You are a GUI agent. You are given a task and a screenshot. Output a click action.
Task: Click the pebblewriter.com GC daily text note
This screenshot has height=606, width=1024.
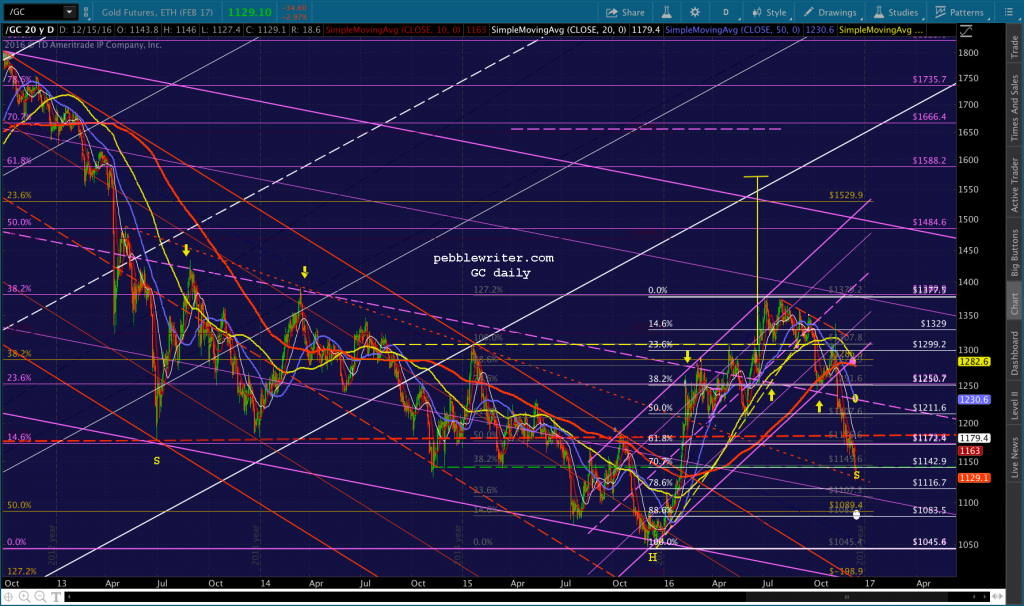click(494, 265)
